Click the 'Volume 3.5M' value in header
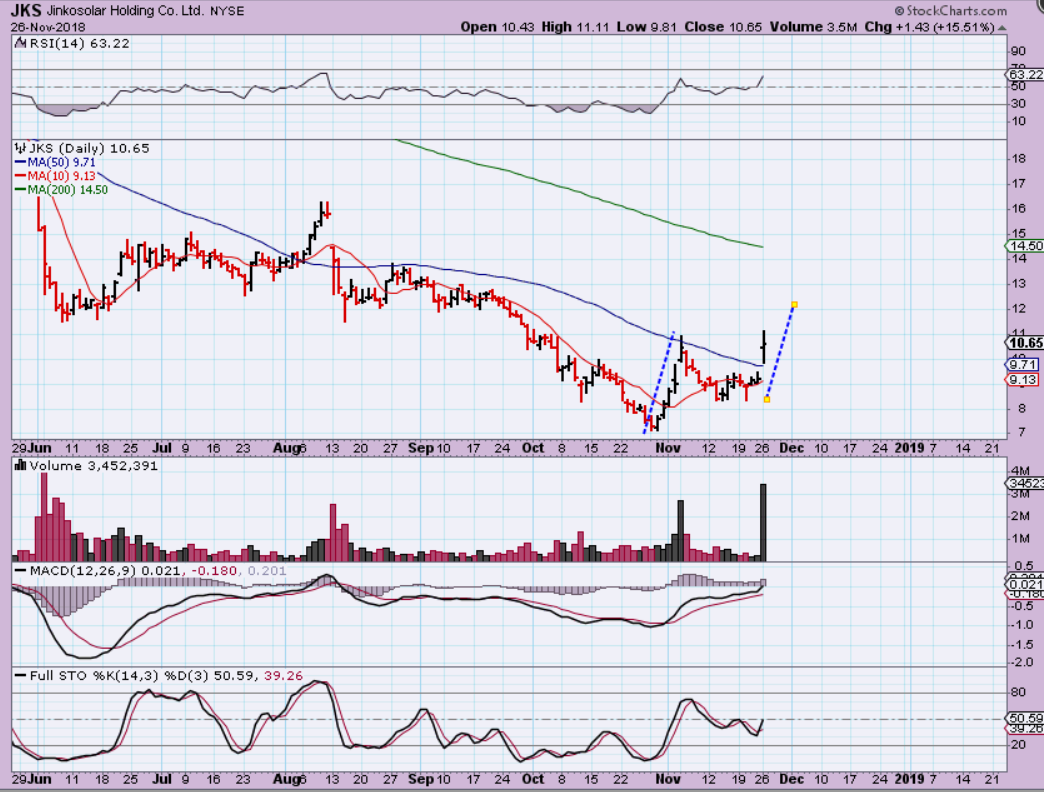The image size is (1044, 792). click(x=814, y=27)
